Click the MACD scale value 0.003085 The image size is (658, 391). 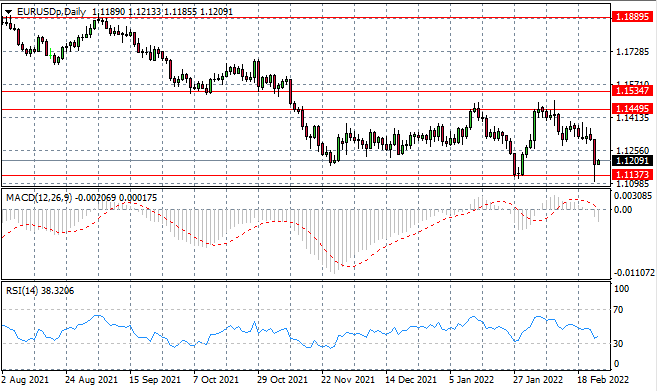click(x=633, y=196)
